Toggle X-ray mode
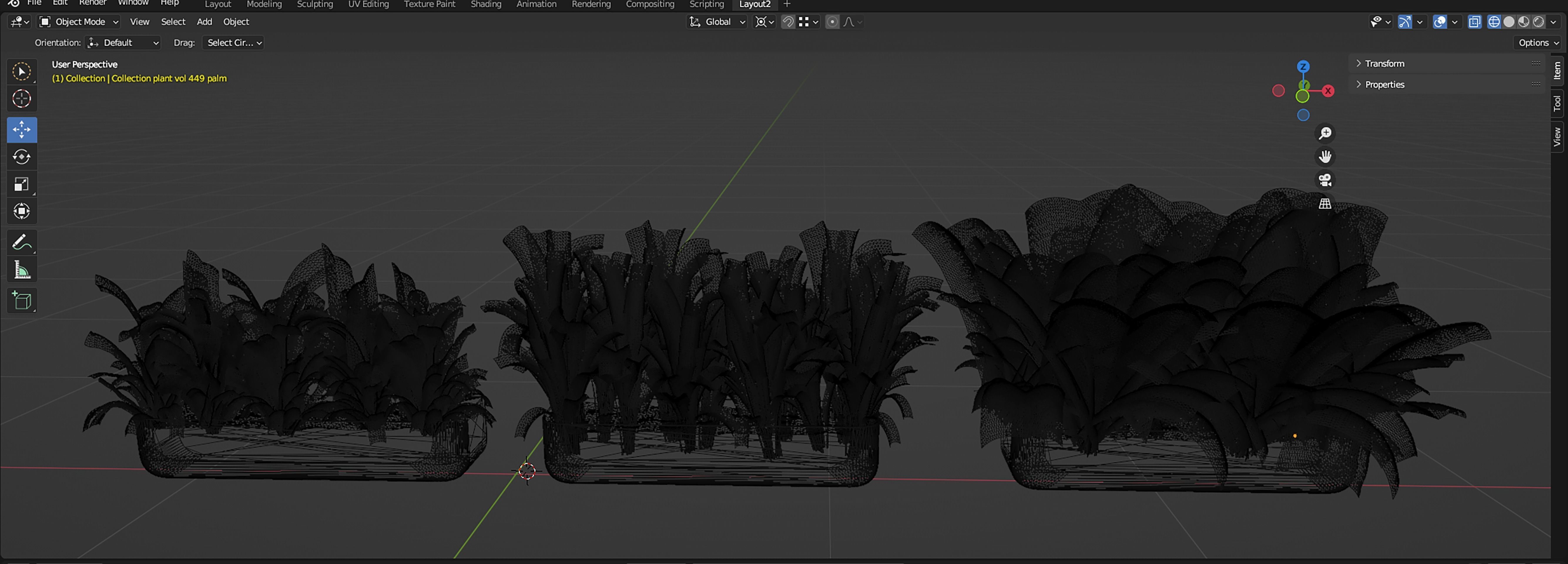Screen dimensions: 1568x564 tap(1474, 22)
